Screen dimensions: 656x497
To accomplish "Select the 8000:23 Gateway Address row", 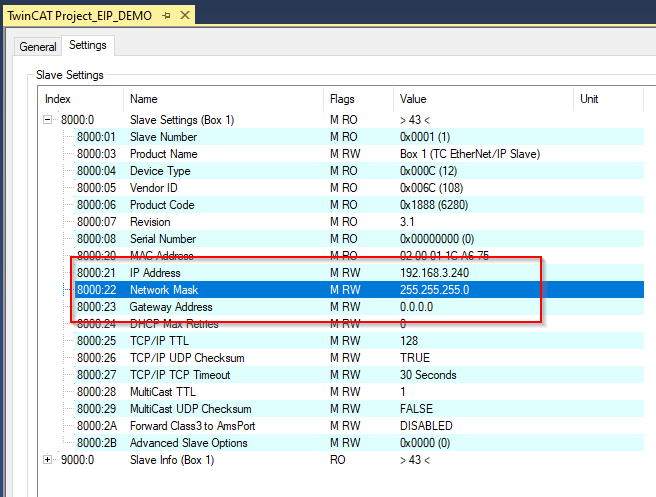I will pyautogui.click(x=360, y=307).
